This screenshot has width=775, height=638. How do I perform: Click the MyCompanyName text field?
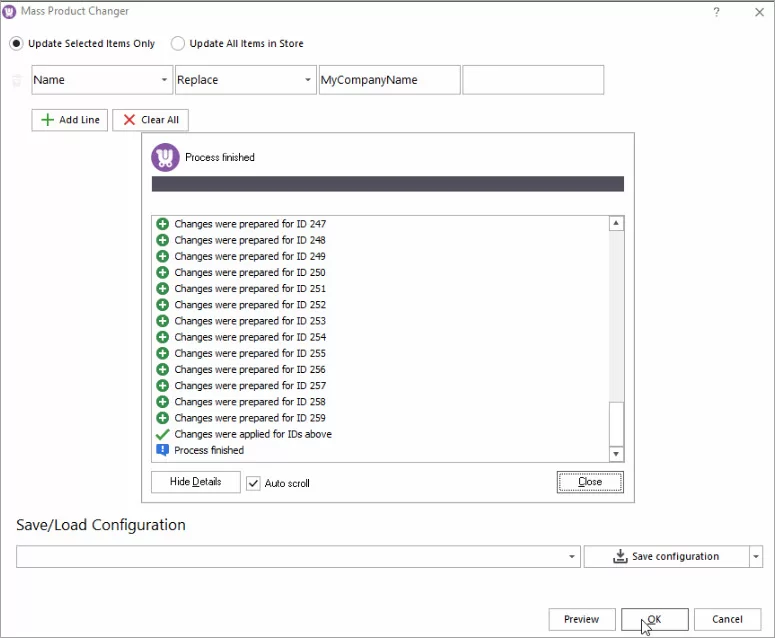389,80
